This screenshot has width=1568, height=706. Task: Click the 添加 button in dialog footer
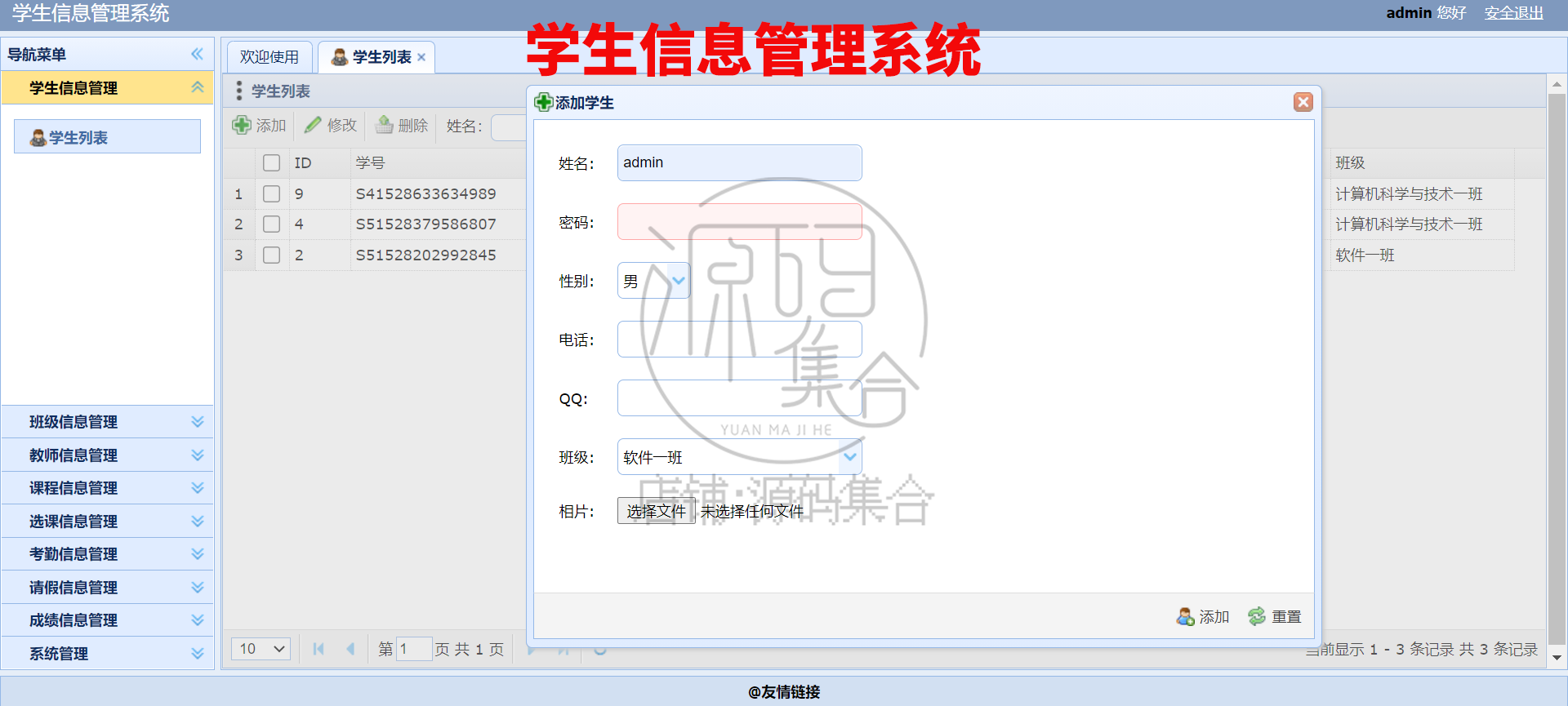(x=1203, y=617)
